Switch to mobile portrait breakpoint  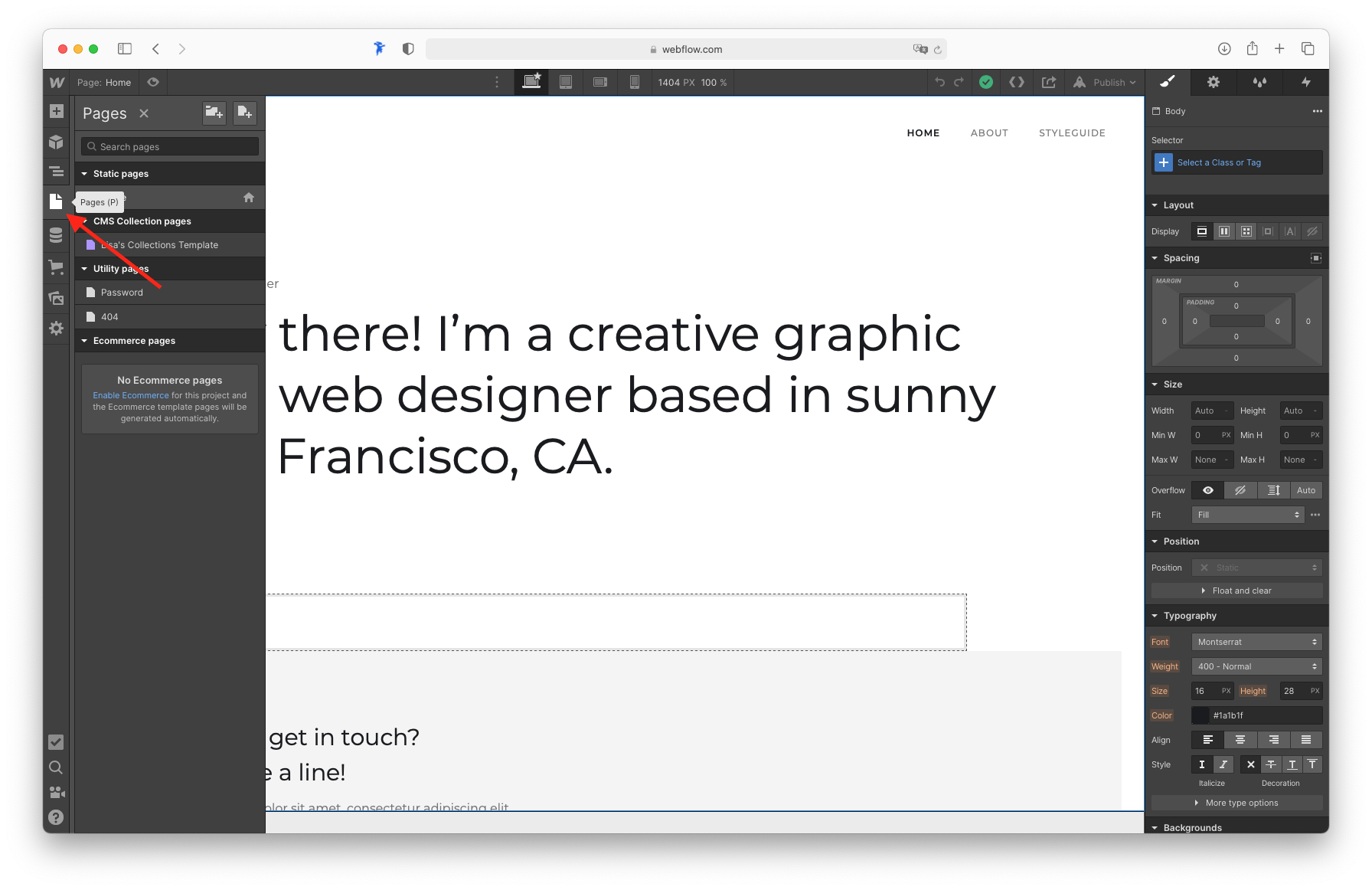click(634, 82)
